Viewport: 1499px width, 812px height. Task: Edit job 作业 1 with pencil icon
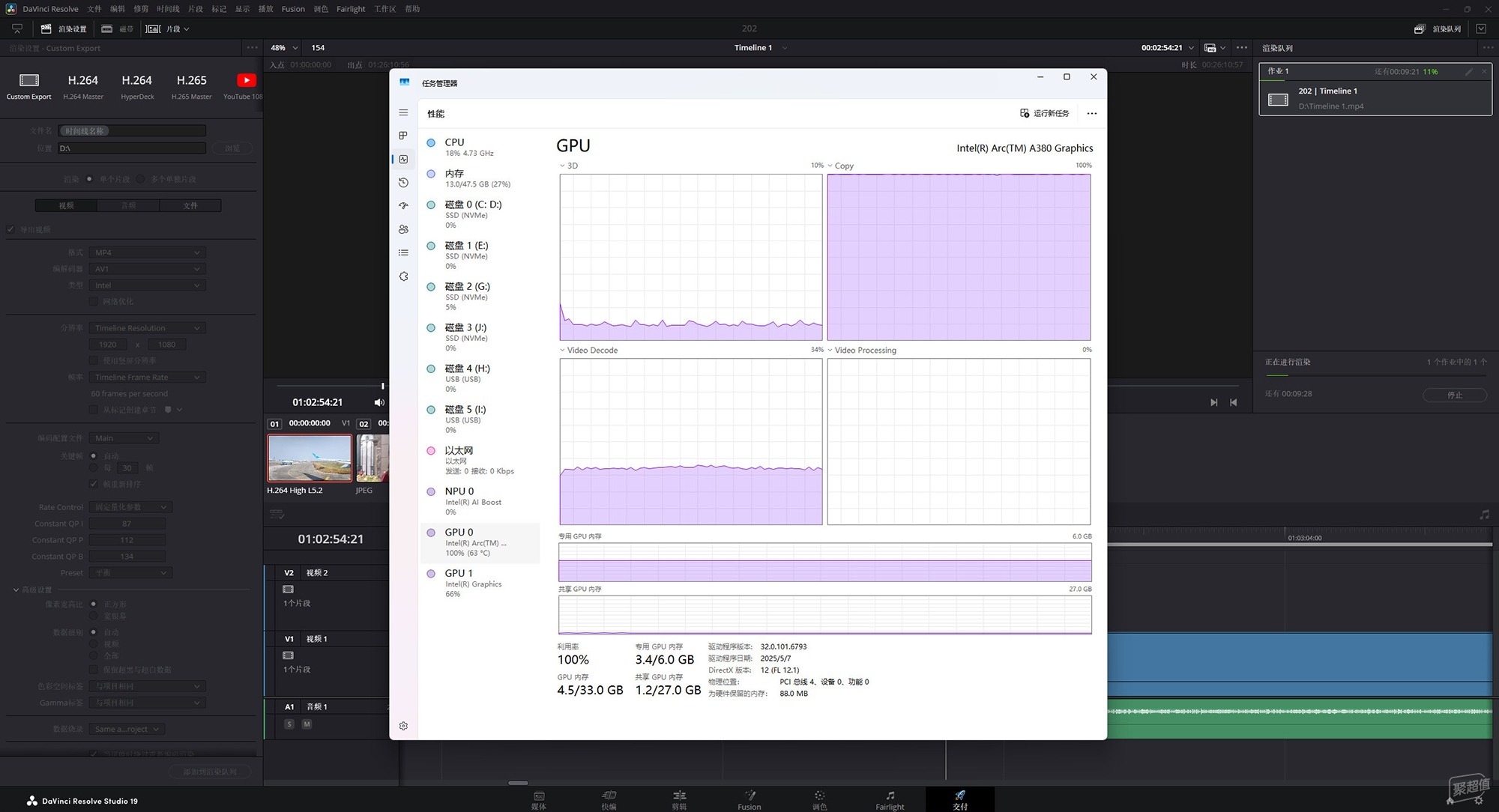(x=1468, y=71)
